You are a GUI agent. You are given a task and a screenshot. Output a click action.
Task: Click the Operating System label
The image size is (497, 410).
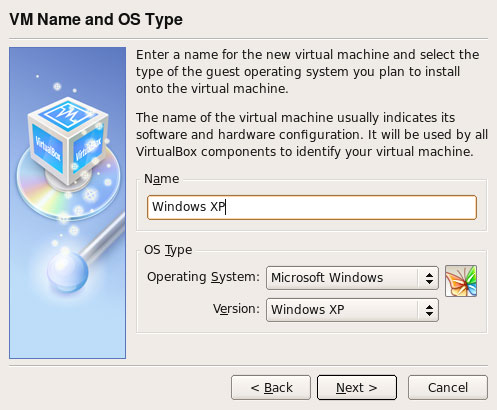pos(203,277)
